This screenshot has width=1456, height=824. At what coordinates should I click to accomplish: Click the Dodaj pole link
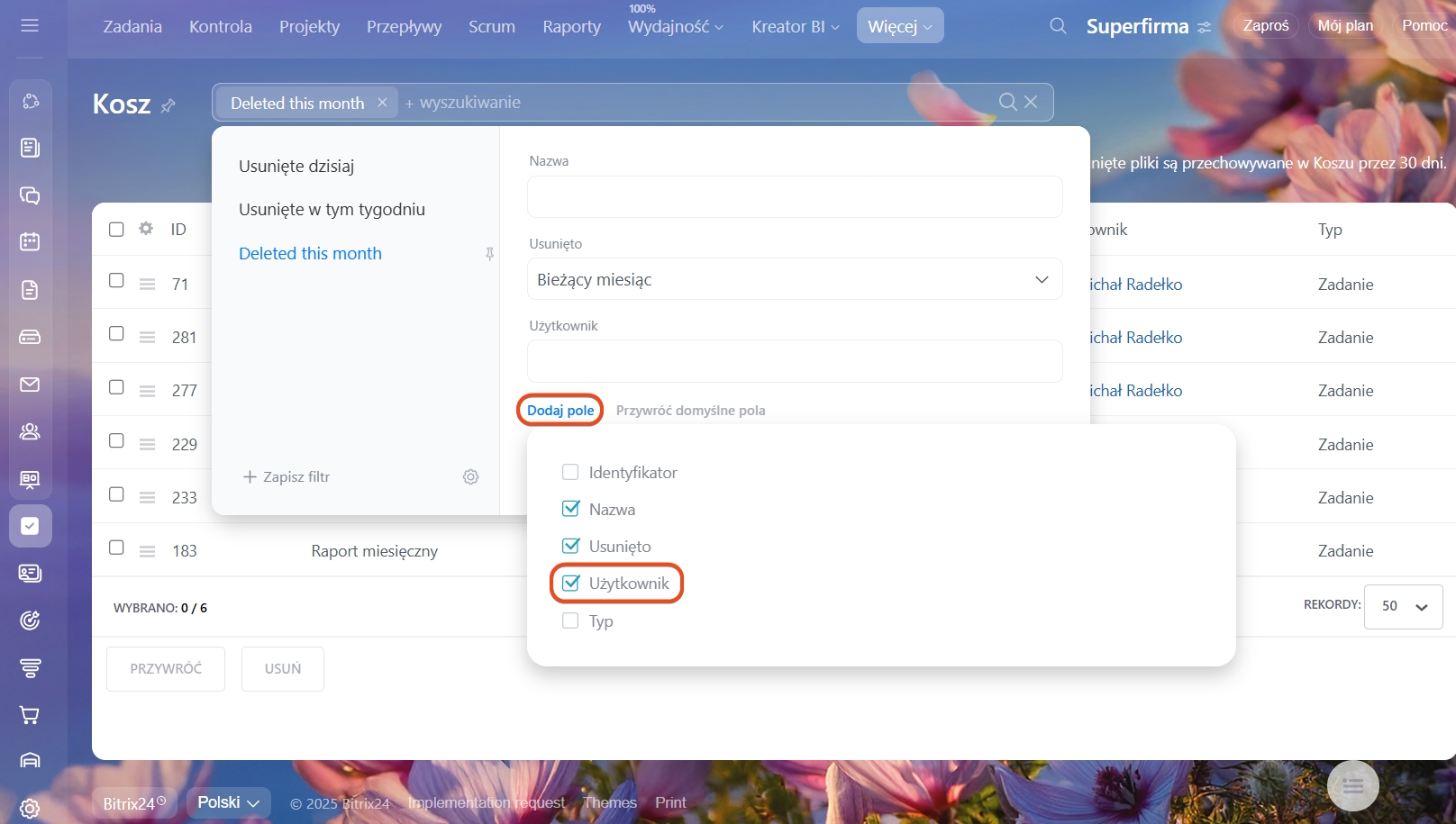click(560, 410)
